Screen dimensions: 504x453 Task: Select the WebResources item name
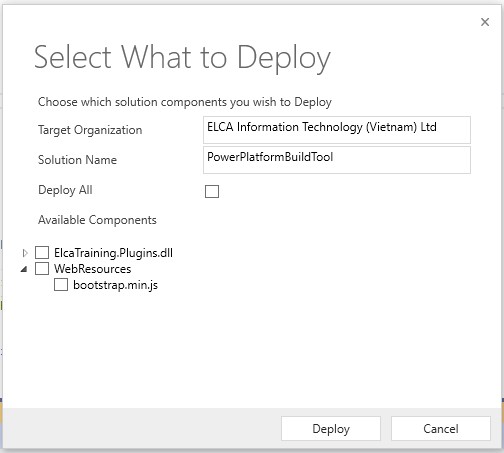(92, 269)
